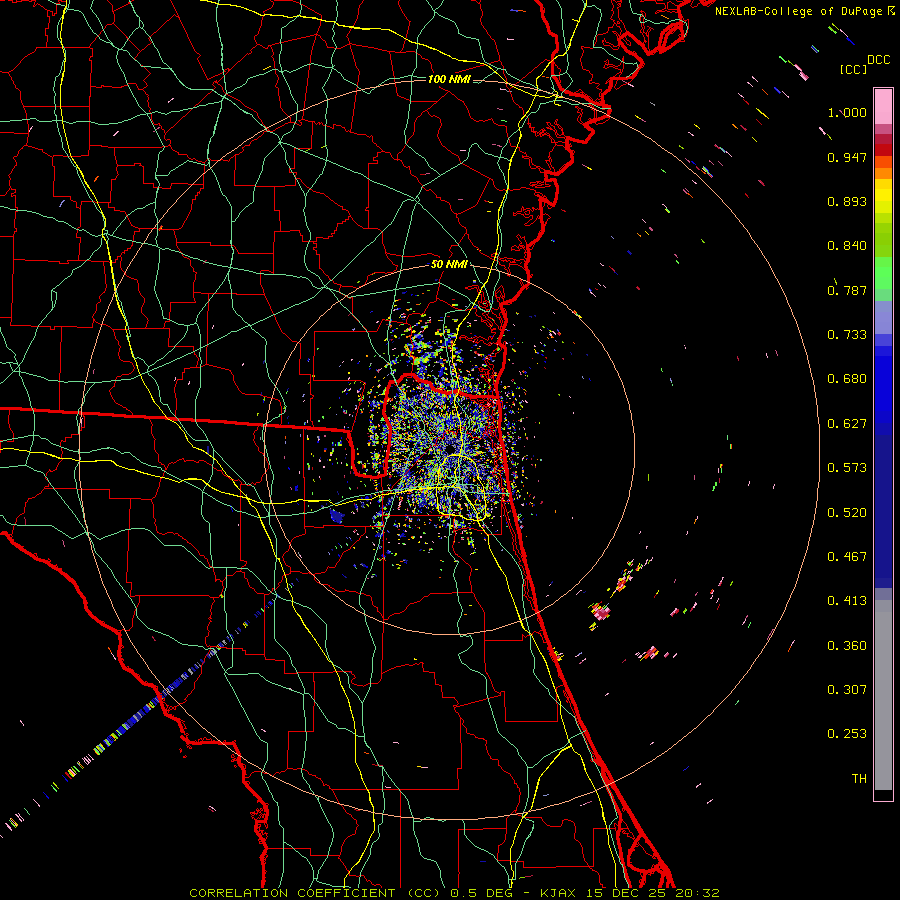The height and width of the screenshot is (900, 900).
Task: Click the TH threshold label
Action: [x=859, y=779]
